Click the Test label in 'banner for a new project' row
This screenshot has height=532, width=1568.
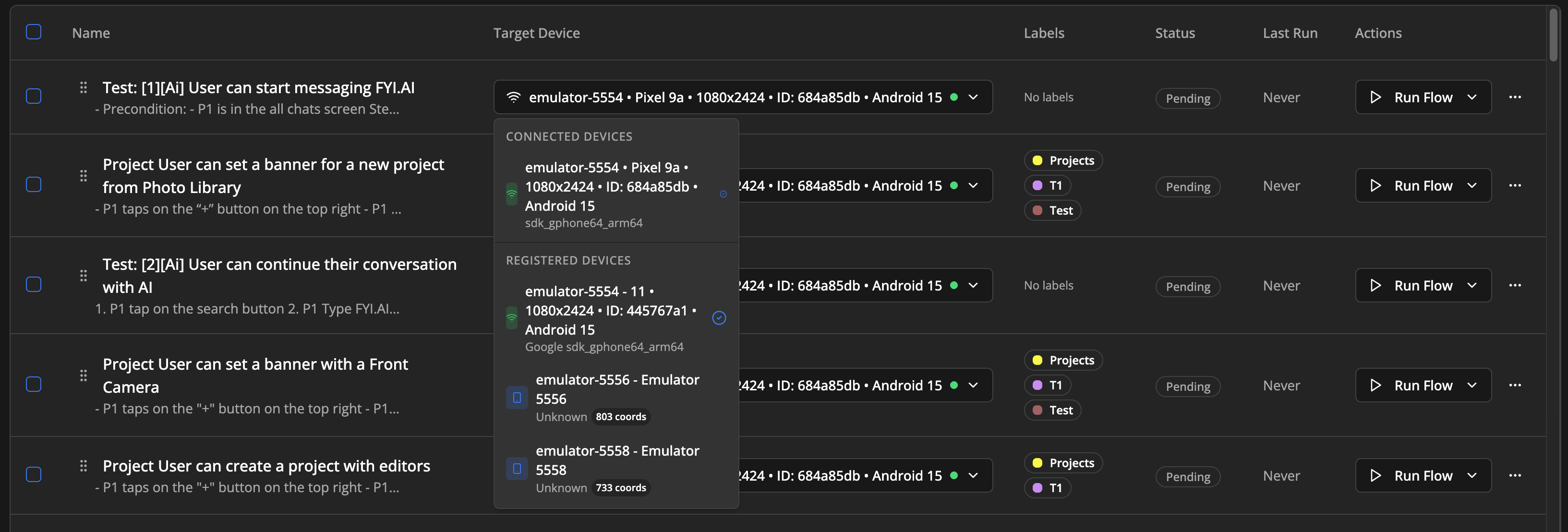[x=1052, y=210]
